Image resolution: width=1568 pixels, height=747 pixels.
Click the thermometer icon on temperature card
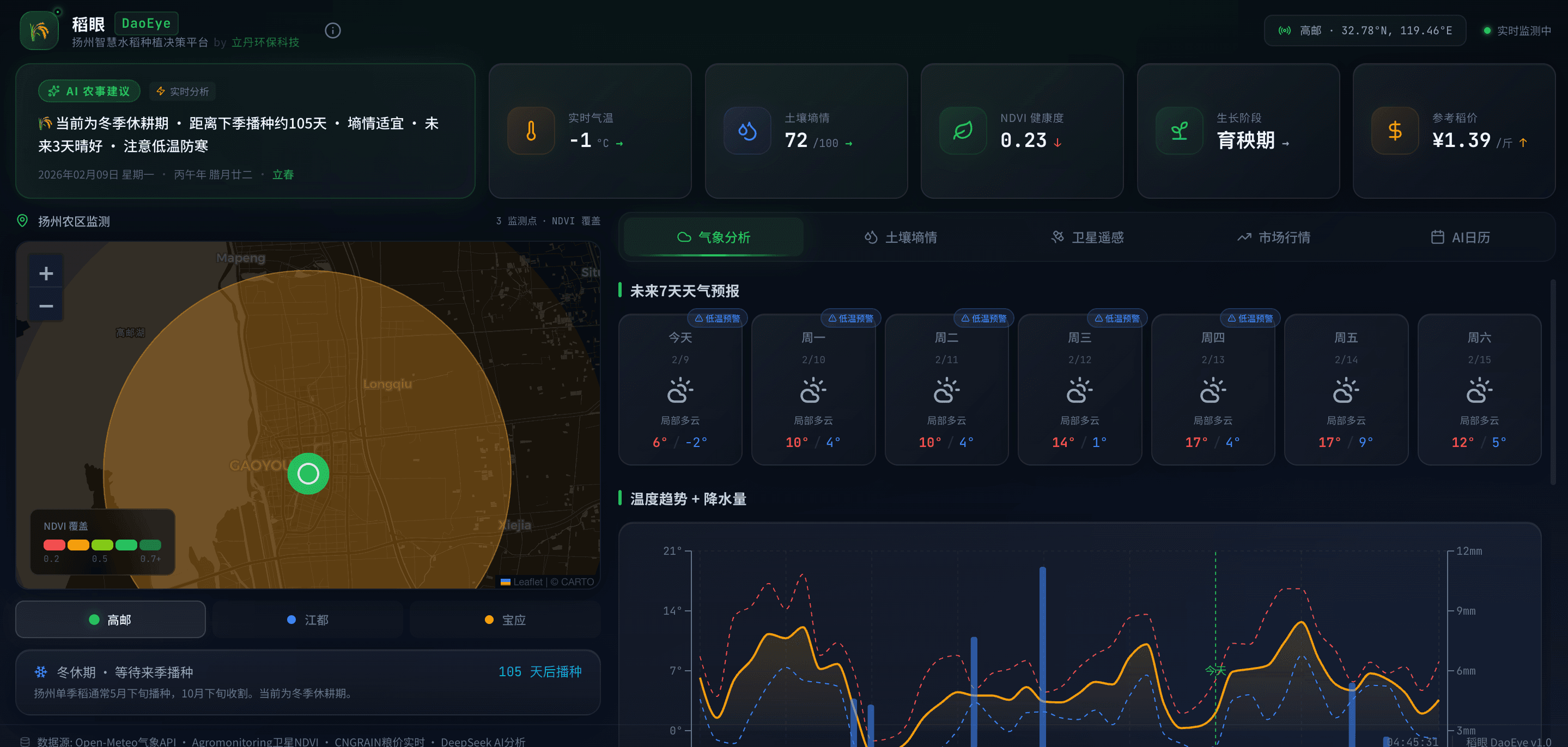pyautogui.click(x=531, y=131)
